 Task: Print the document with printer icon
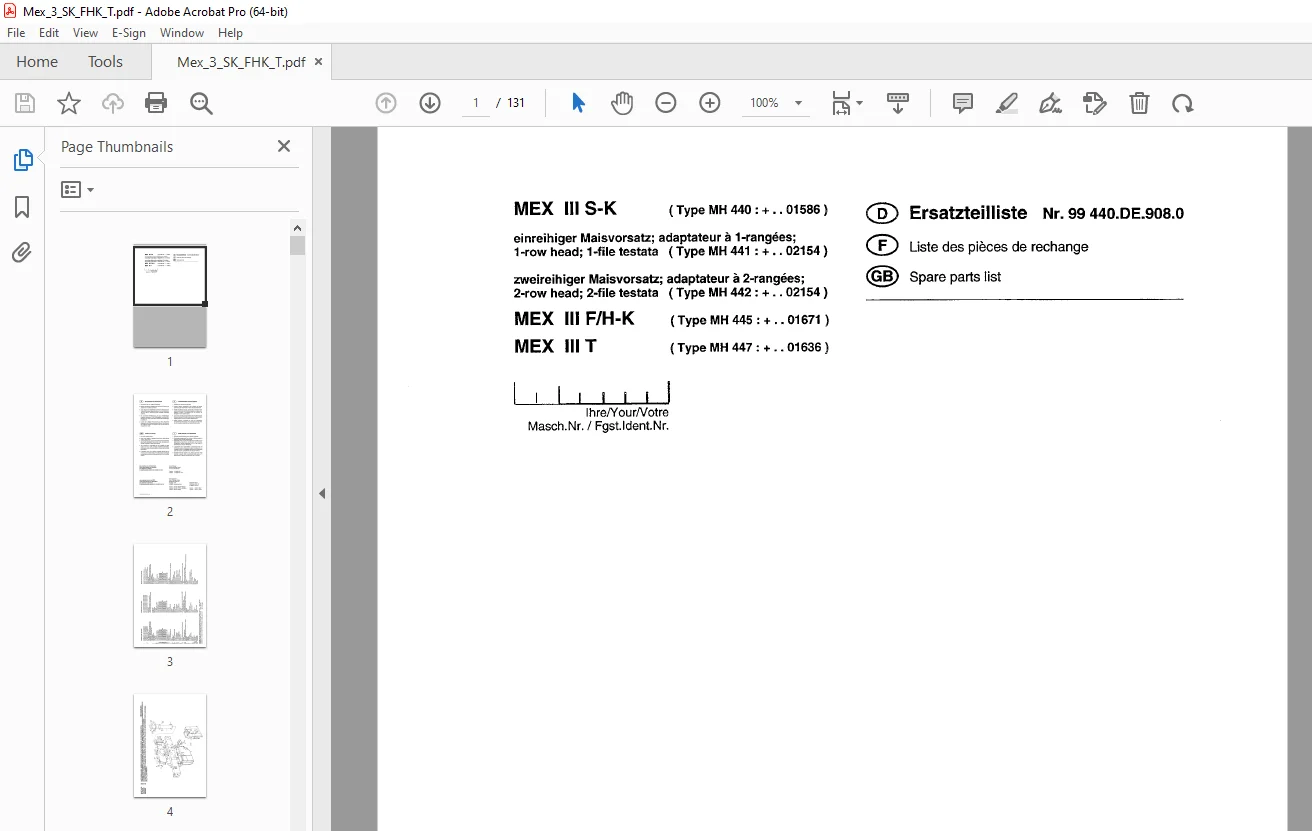click(156, 103)
